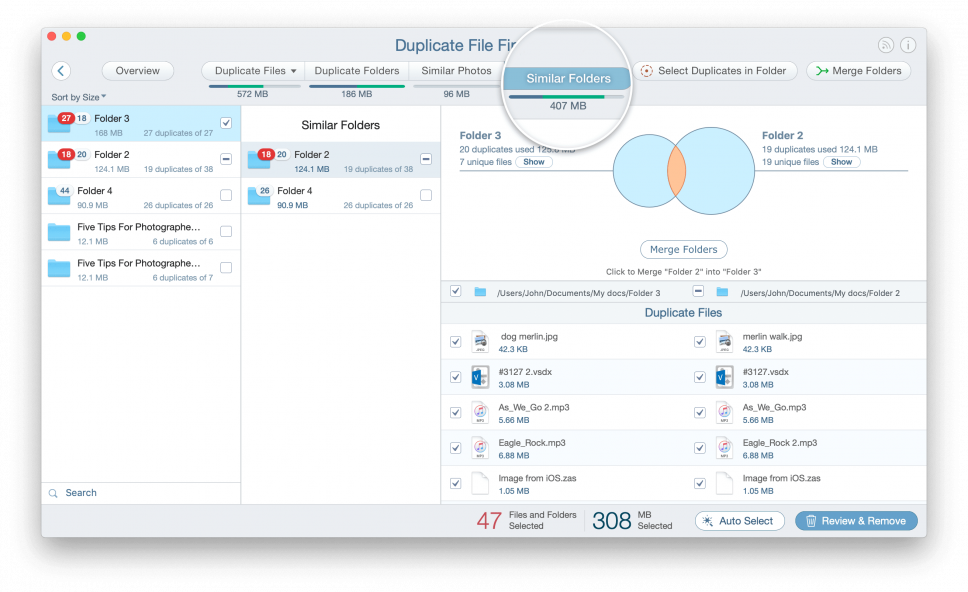Click the Search input field
Image resolution: width=968 pixels, height=592 pixels.
coord(141,493)
